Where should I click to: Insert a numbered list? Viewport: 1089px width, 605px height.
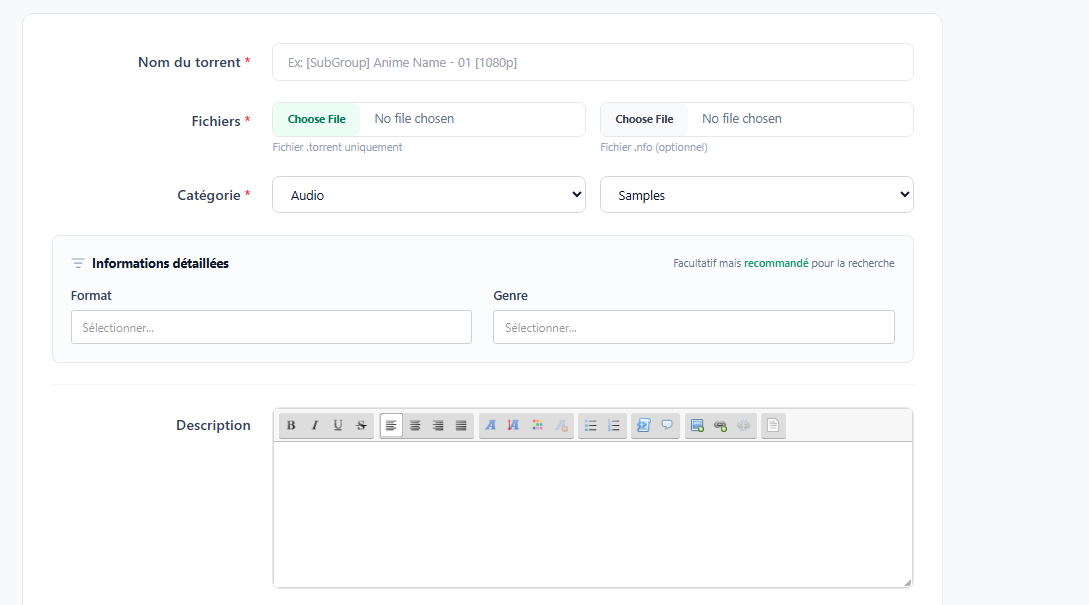[614, 425]
